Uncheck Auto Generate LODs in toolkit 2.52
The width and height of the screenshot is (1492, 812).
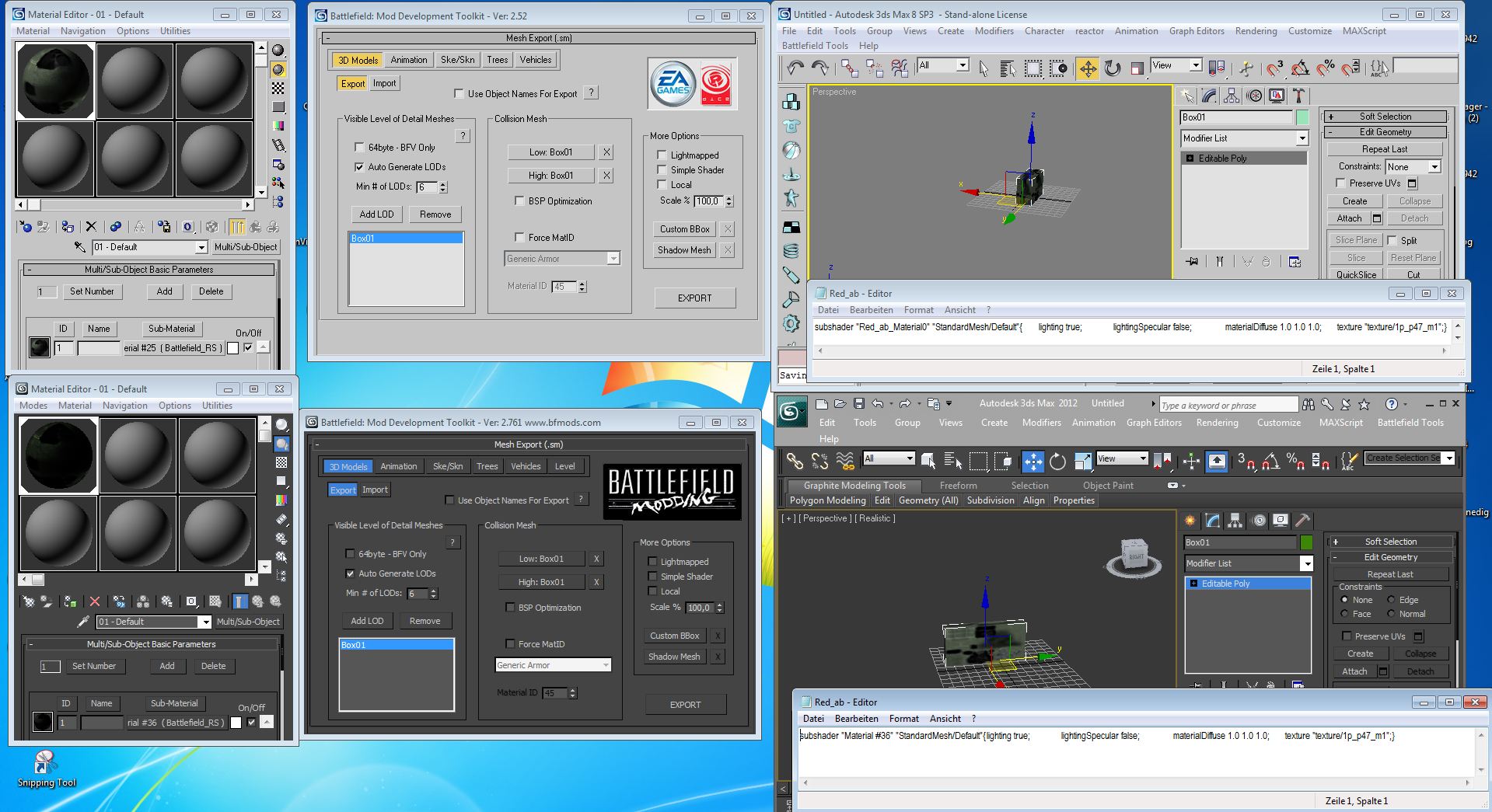click(359, 166)
